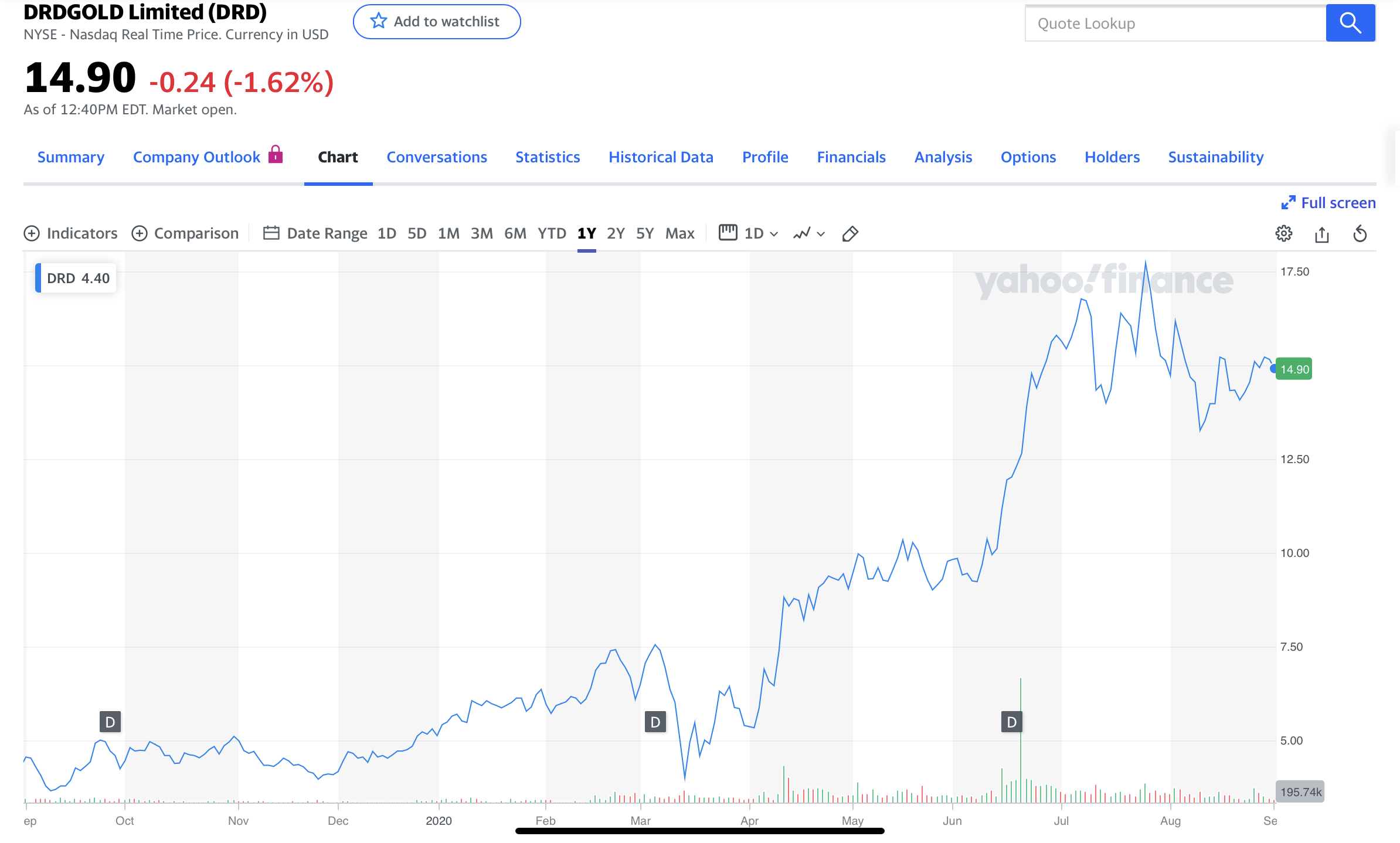Click the share chart icon

1321,234
